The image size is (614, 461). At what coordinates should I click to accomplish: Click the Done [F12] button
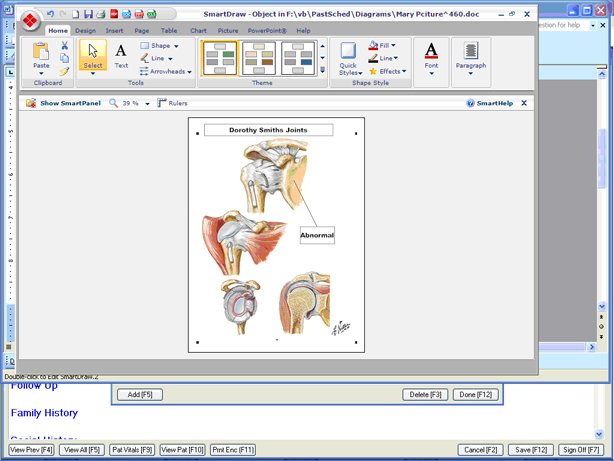point(476,395)
